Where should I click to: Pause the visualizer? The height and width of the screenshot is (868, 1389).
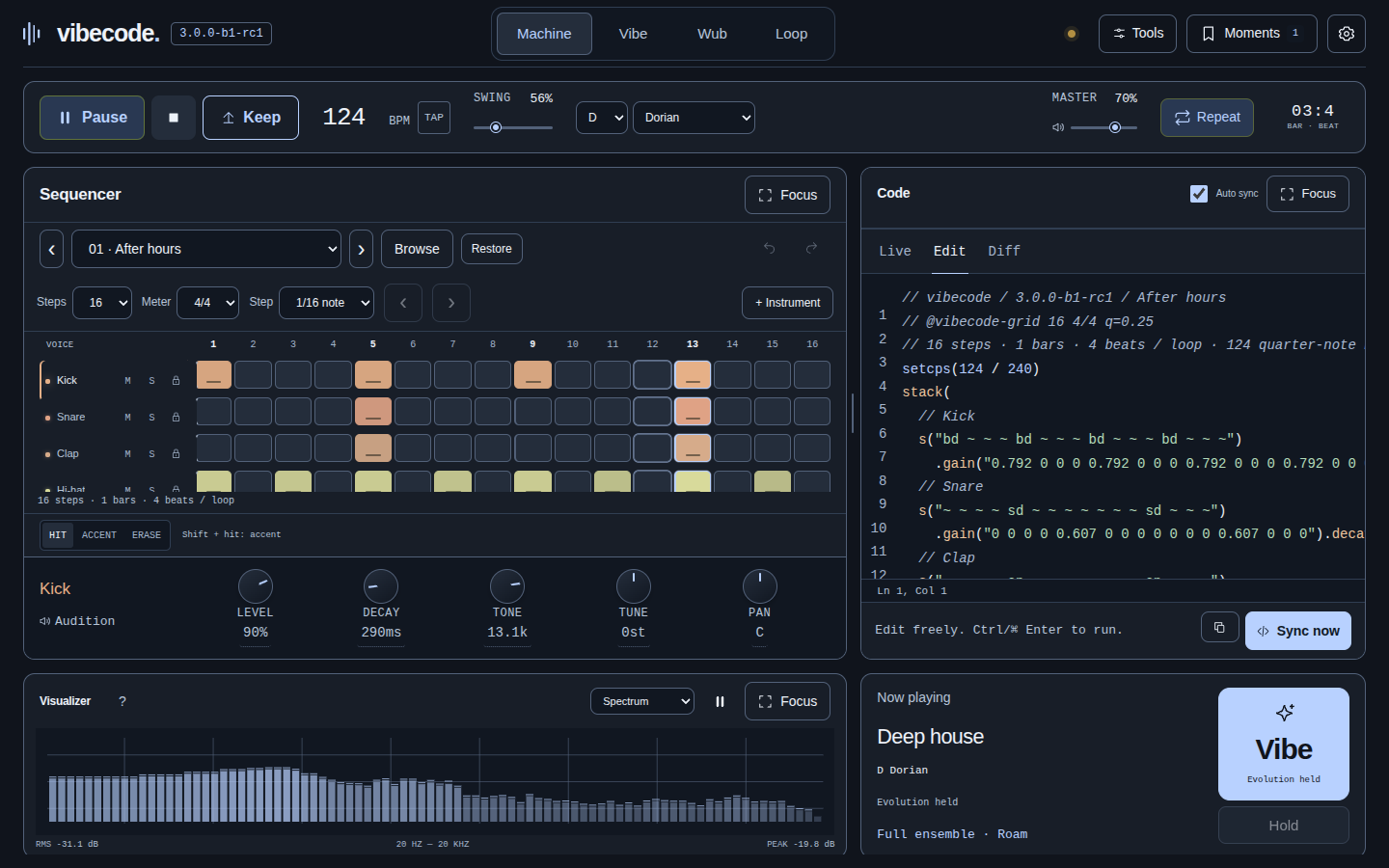[720, 701]
